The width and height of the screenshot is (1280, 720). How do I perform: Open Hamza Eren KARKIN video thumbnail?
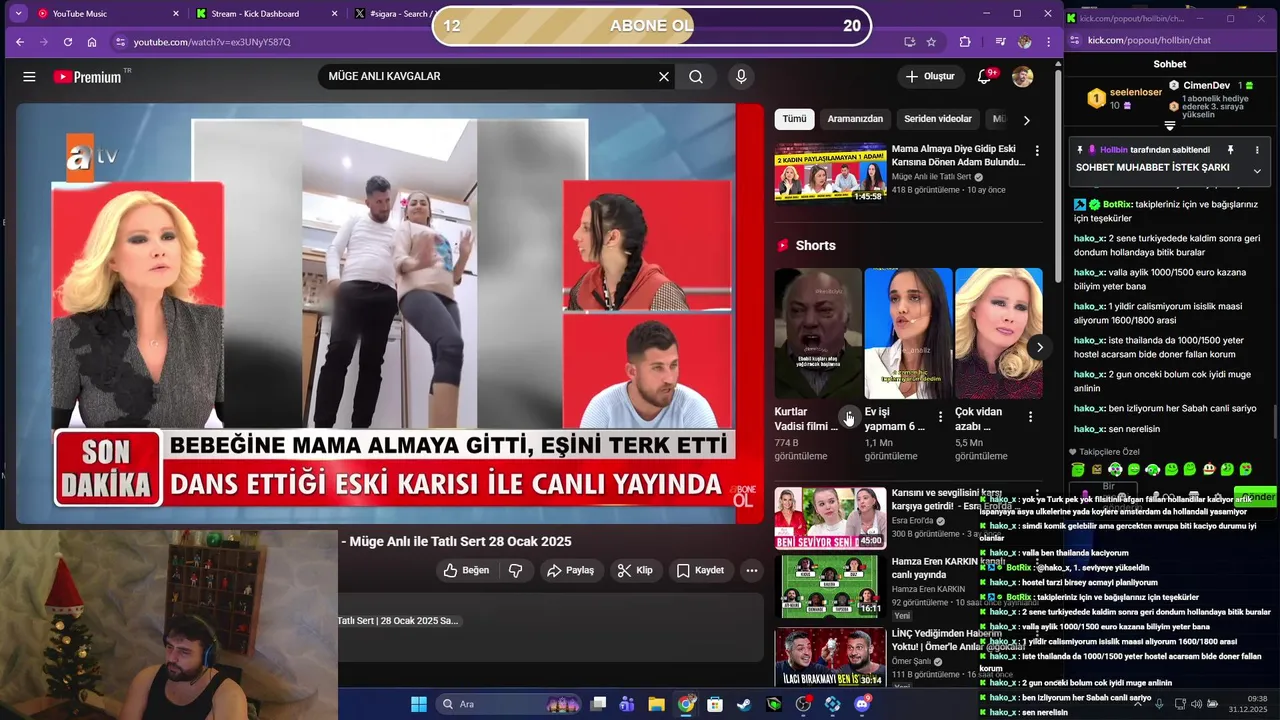tap(830, 586)
